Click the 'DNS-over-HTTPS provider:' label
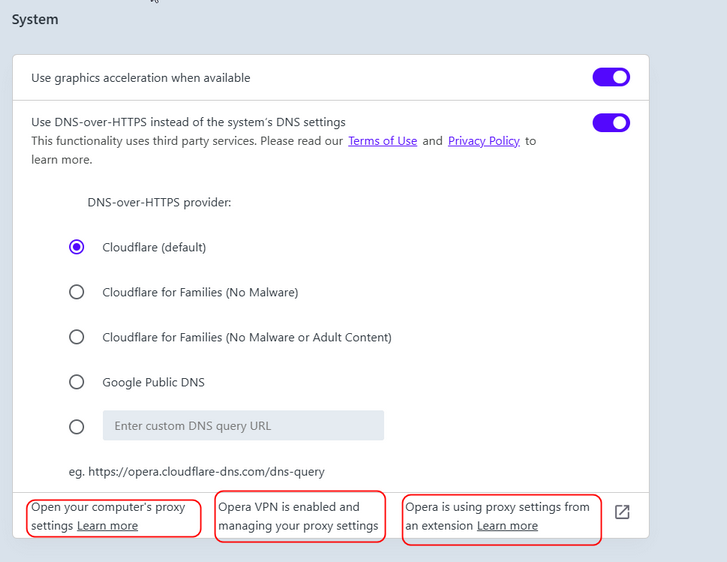 (x=159, y=202)
